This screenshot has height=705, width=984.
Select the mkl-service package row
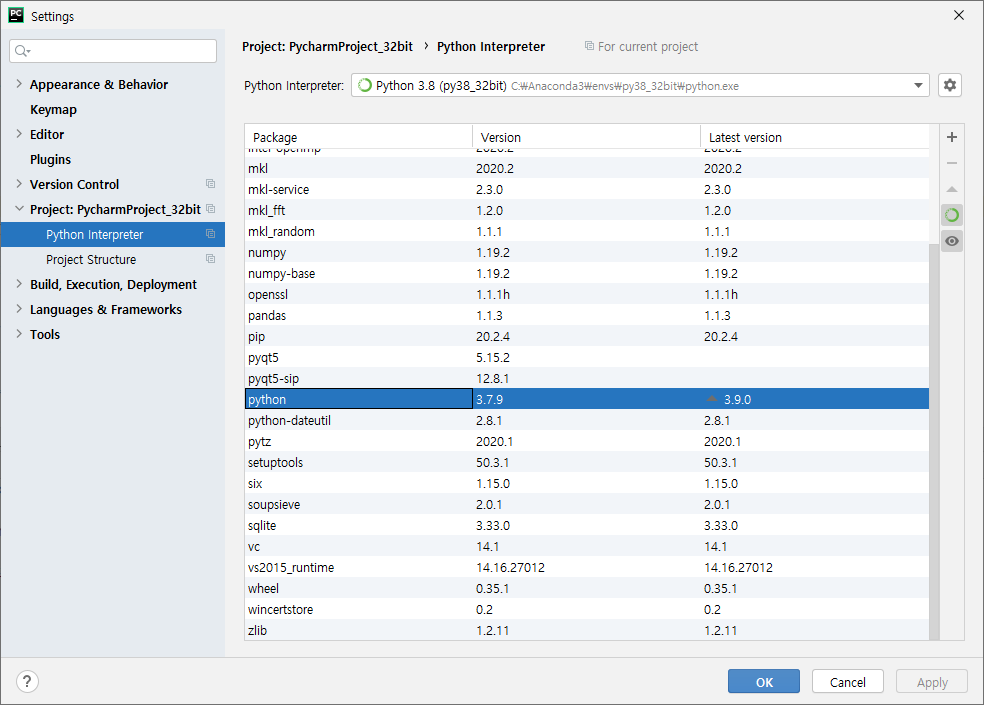[x=587, y=190]
